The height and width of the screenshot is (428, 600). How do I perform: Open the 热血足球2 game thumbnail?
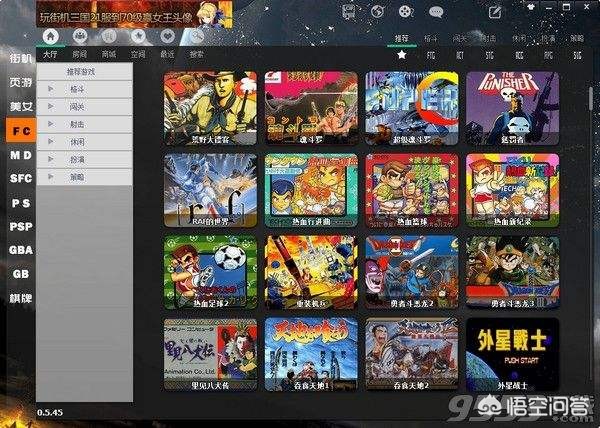coord(210,272)
